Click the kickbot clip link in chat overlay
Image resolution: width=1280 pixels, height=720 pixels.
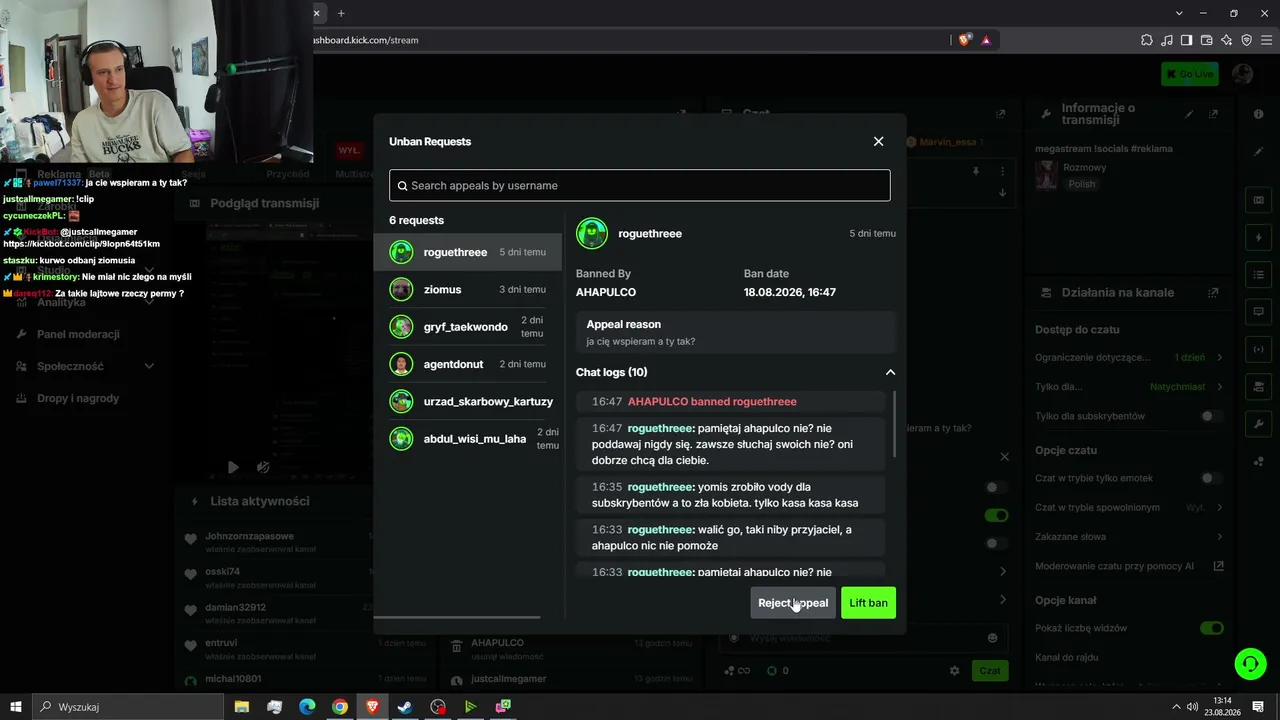tap(82, 244)
